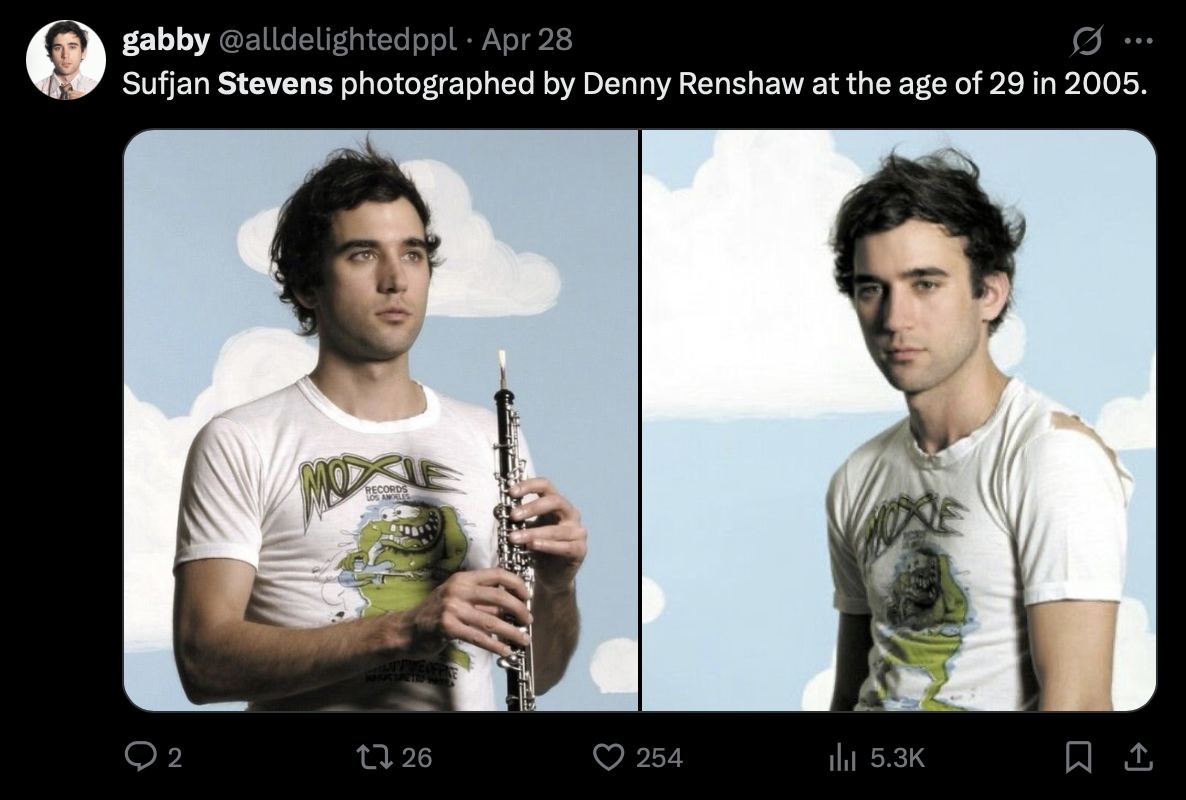Click the like count "254"
1186x800 pixels.
(659, 758)
